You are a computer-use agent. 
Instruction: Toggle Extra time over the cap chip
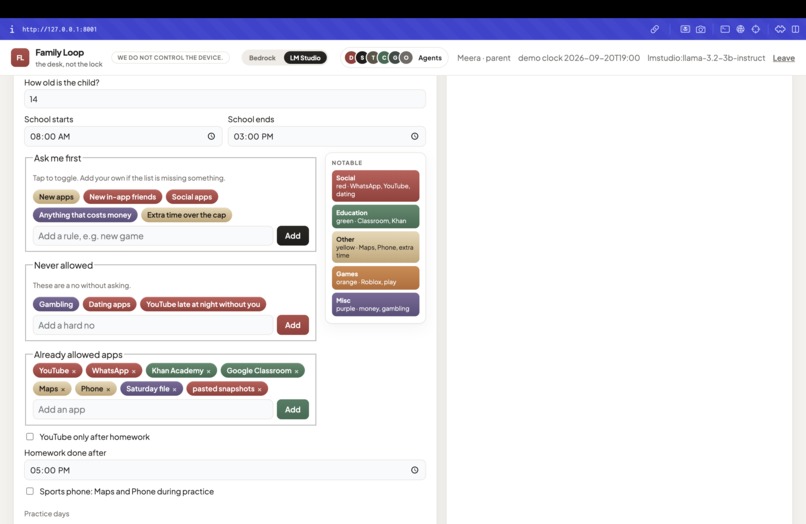186,215
